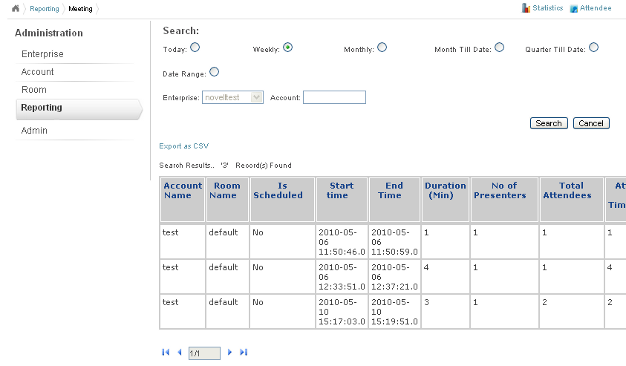The width and height of the screenshot is (626, 366).
Task: Click the page number field 1/1
Action: tap(204, 353)
